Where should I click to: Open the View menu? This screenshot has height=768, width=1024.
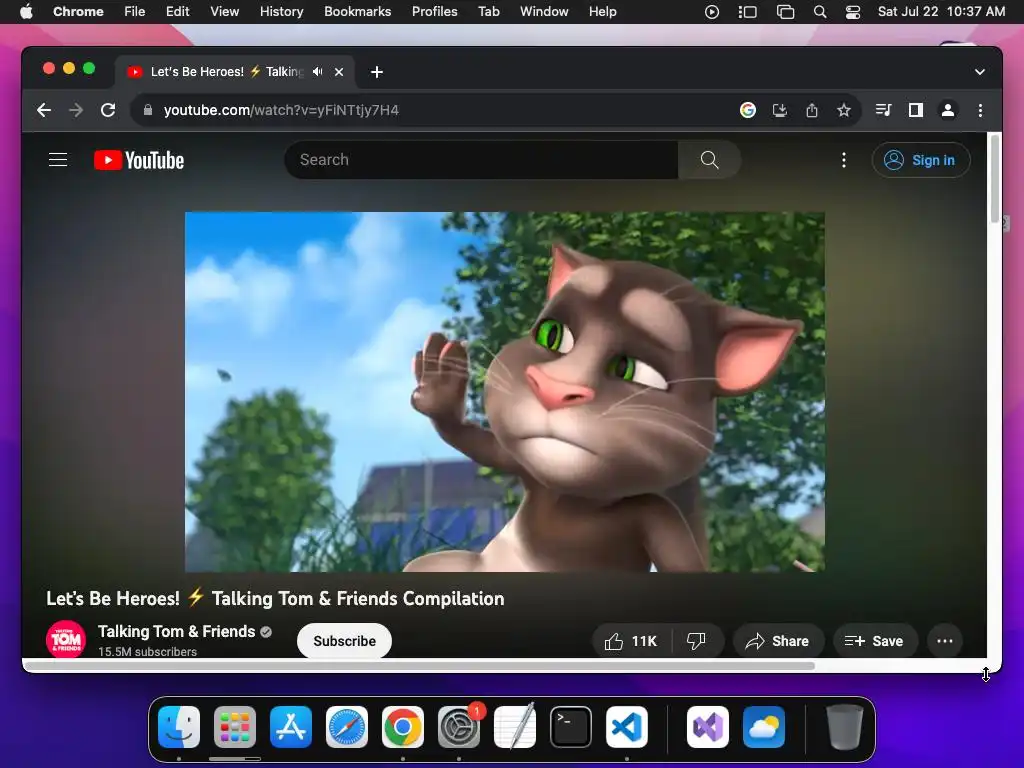point(224,12)
